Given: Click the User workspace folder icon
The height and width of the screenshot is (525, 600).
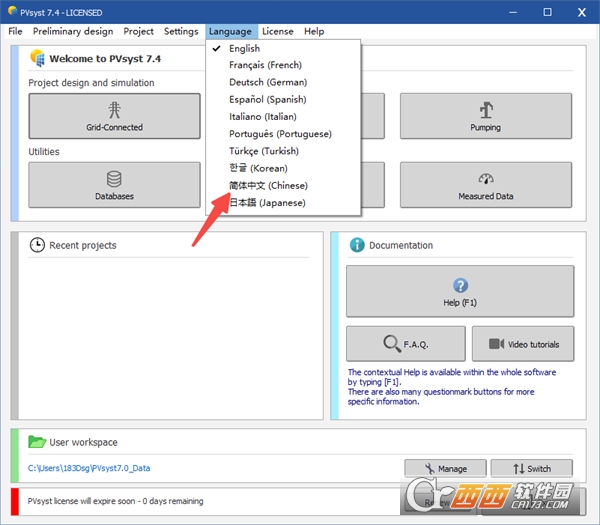Looking at the screenshot, I should [x=37, y=442].
